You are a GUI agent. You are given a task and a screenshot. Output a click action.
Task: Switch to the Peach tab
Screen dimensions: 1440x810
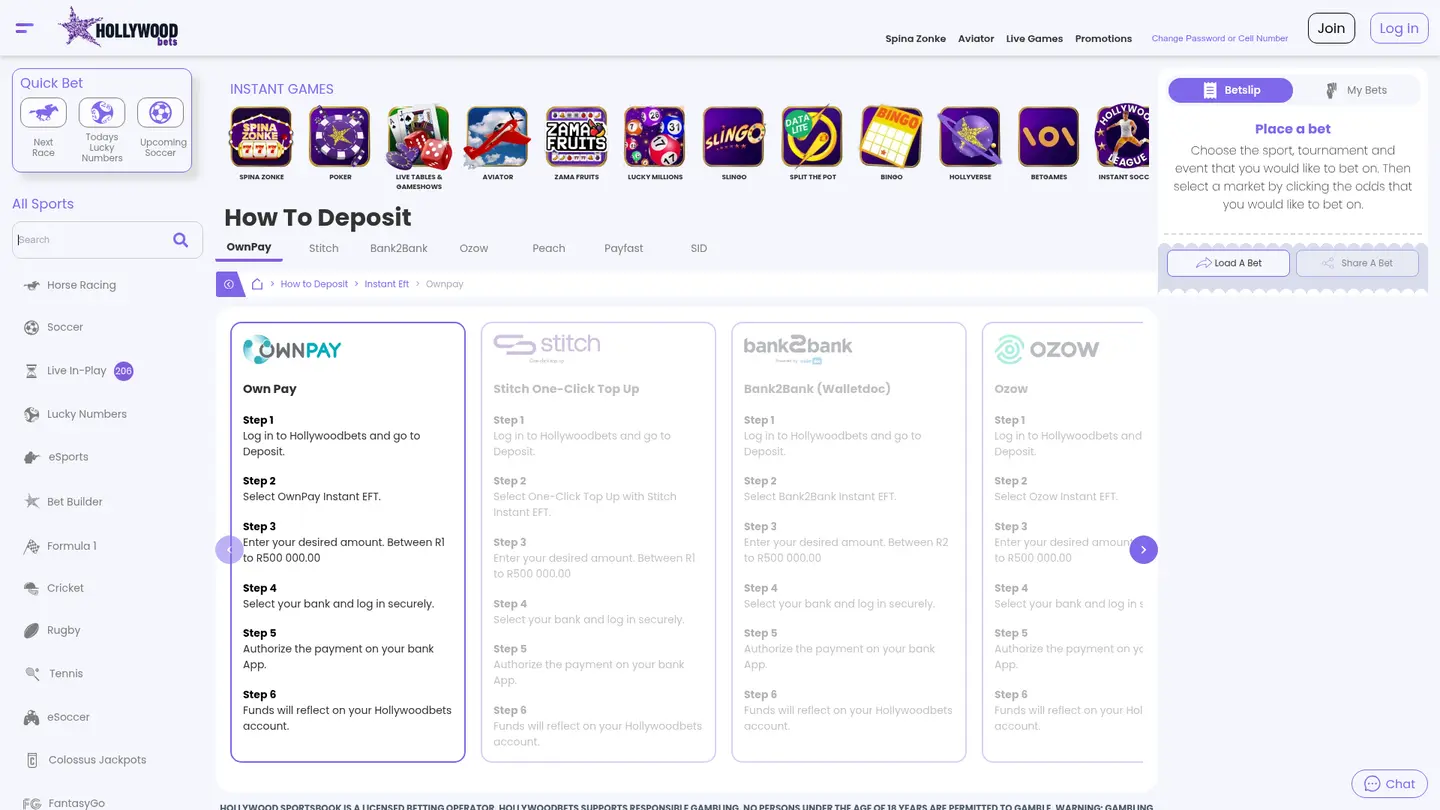[549, 248]
